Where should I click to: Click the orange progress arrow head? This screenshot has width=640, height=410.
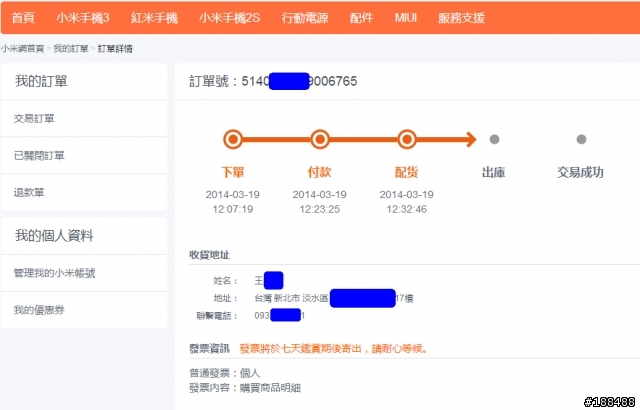click(x=471, y=140)
